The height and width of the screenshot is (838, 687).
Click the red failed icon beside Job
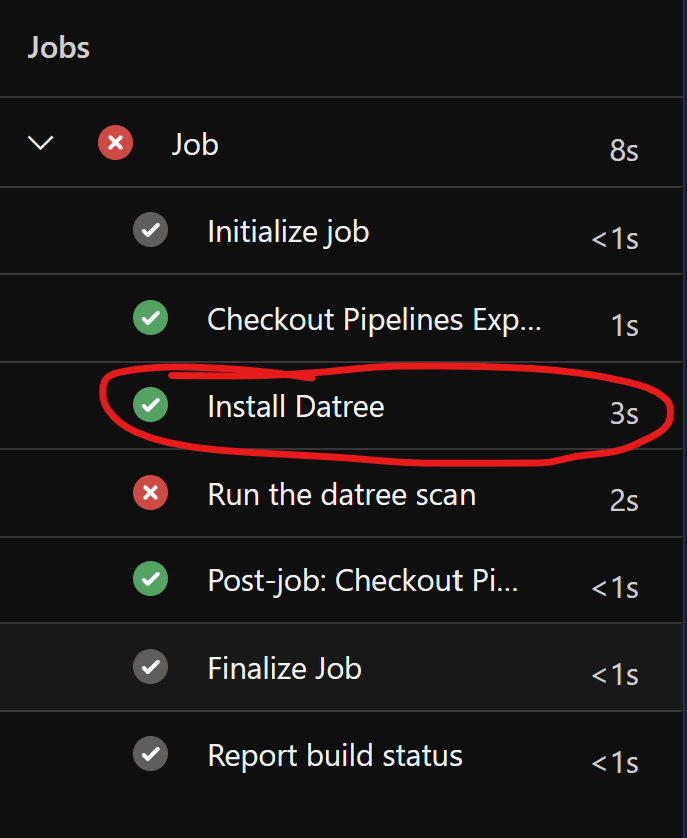(115, 143)
